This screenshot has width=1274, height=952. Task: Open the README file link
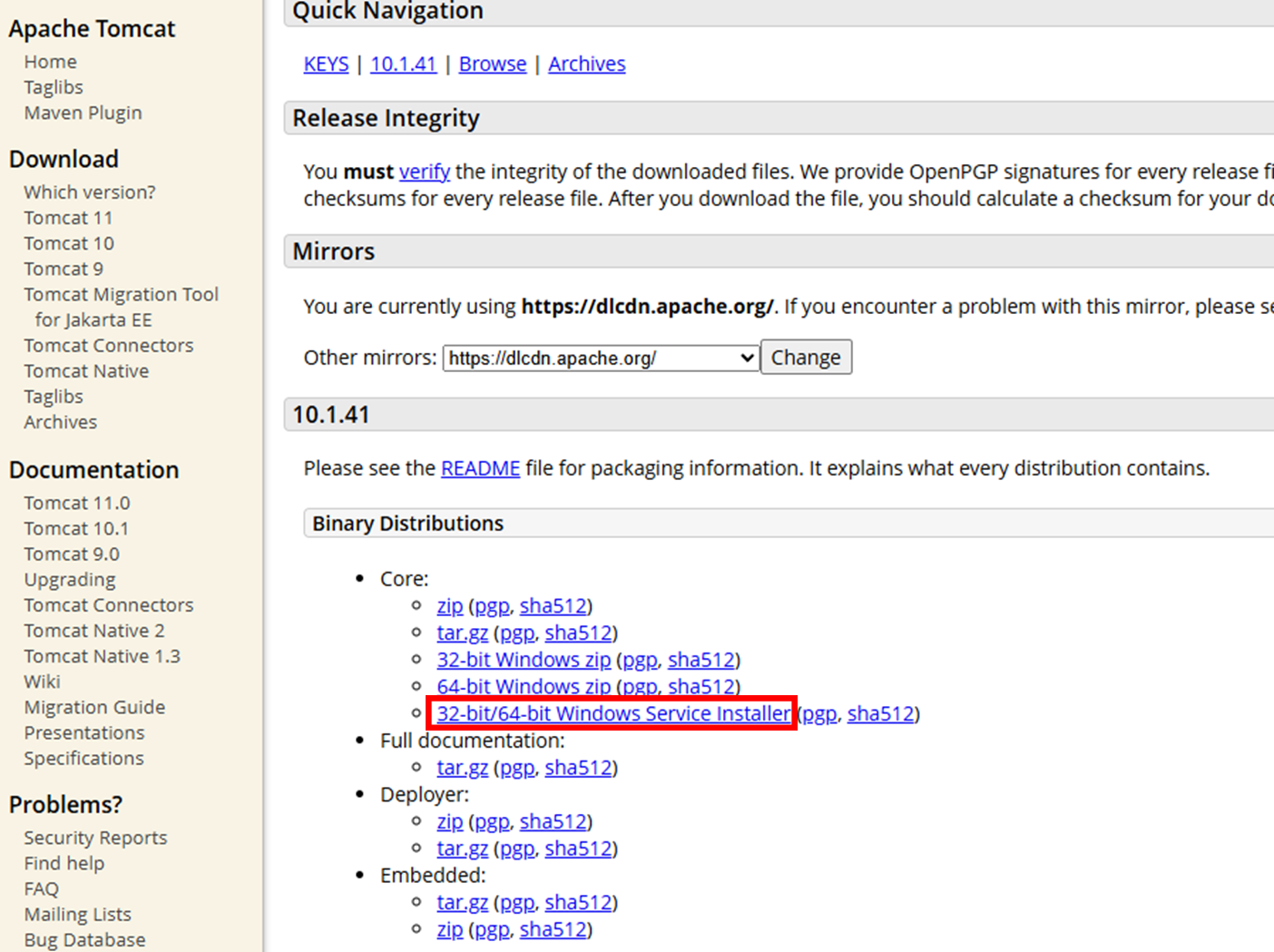click(x=480, y=468)
